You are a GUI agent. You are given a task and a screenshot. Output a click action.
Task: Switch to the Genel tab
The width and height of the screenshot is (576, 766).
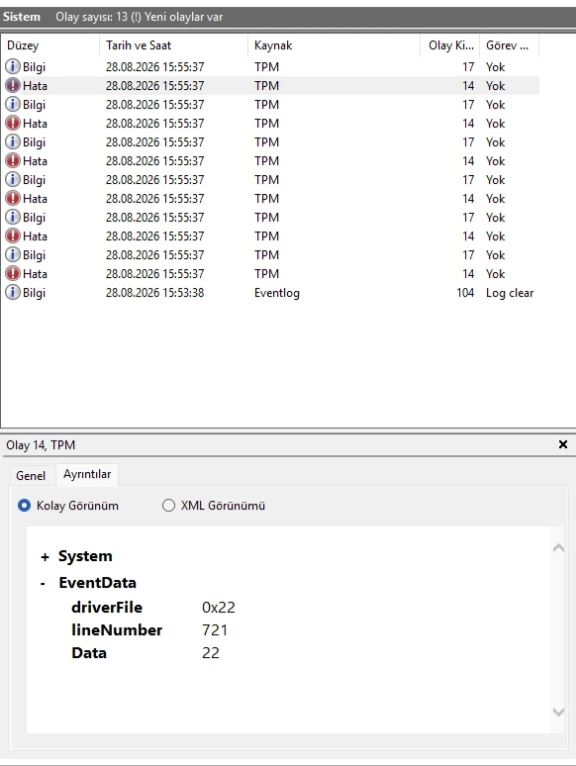[31, 475]
